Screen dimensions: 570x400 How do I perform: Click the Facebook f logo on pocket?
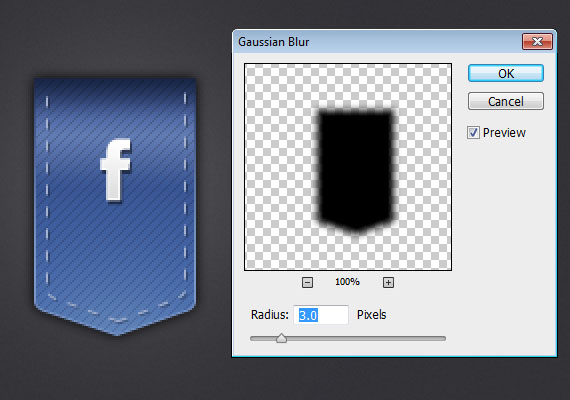[x=116, y=169]
